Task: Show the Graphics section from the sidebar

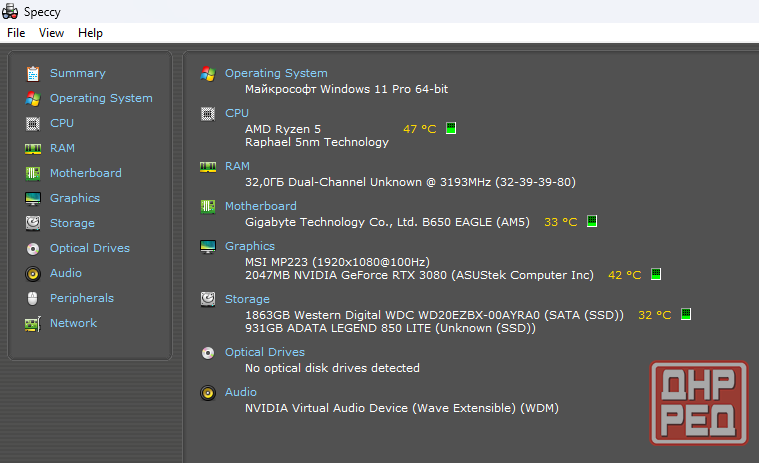Action: (75, 198)
